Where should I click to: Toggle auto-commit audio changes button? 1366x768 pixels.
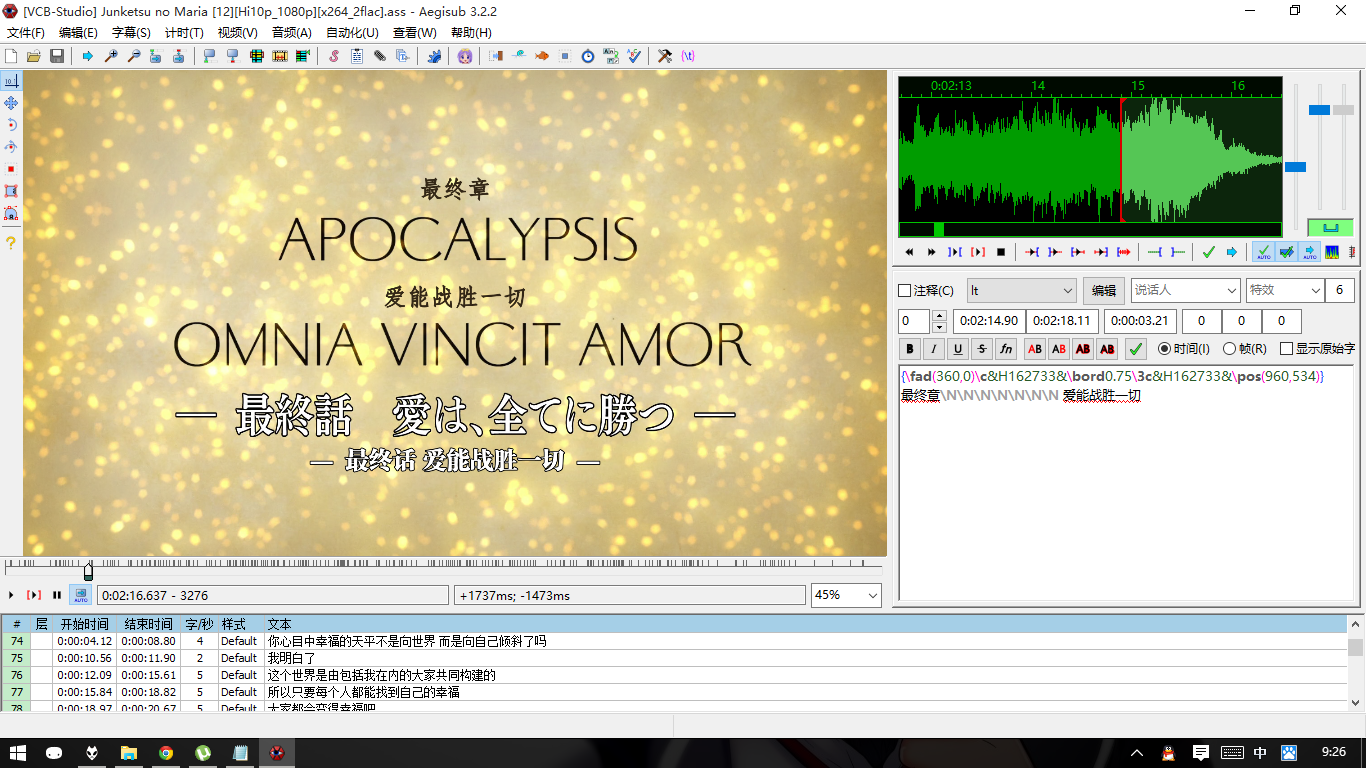pyautogui.click(x=1263, y=252)
